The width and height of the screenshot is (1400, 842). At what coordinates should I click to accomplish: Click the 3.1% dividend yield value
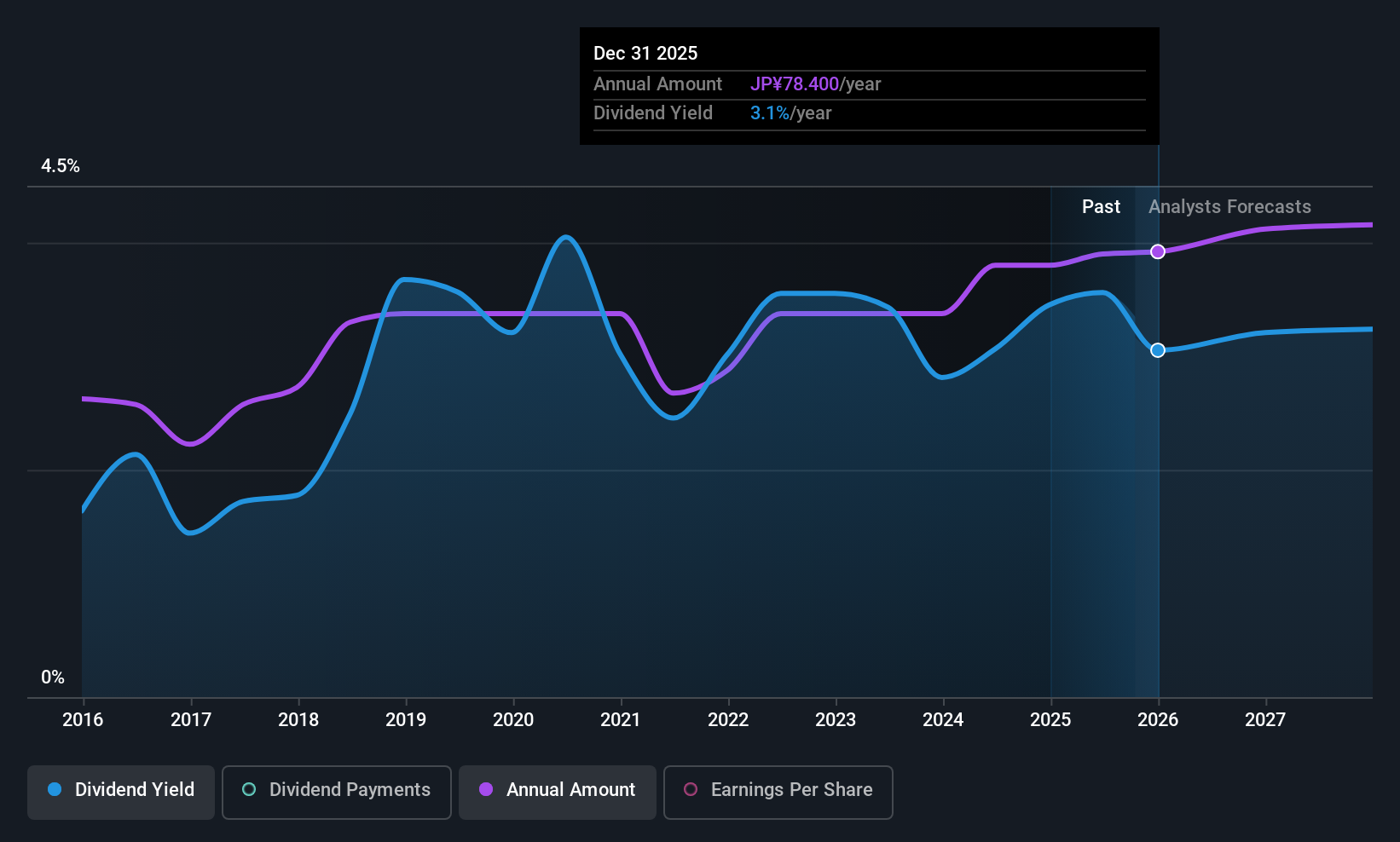(x=770, y=113)
